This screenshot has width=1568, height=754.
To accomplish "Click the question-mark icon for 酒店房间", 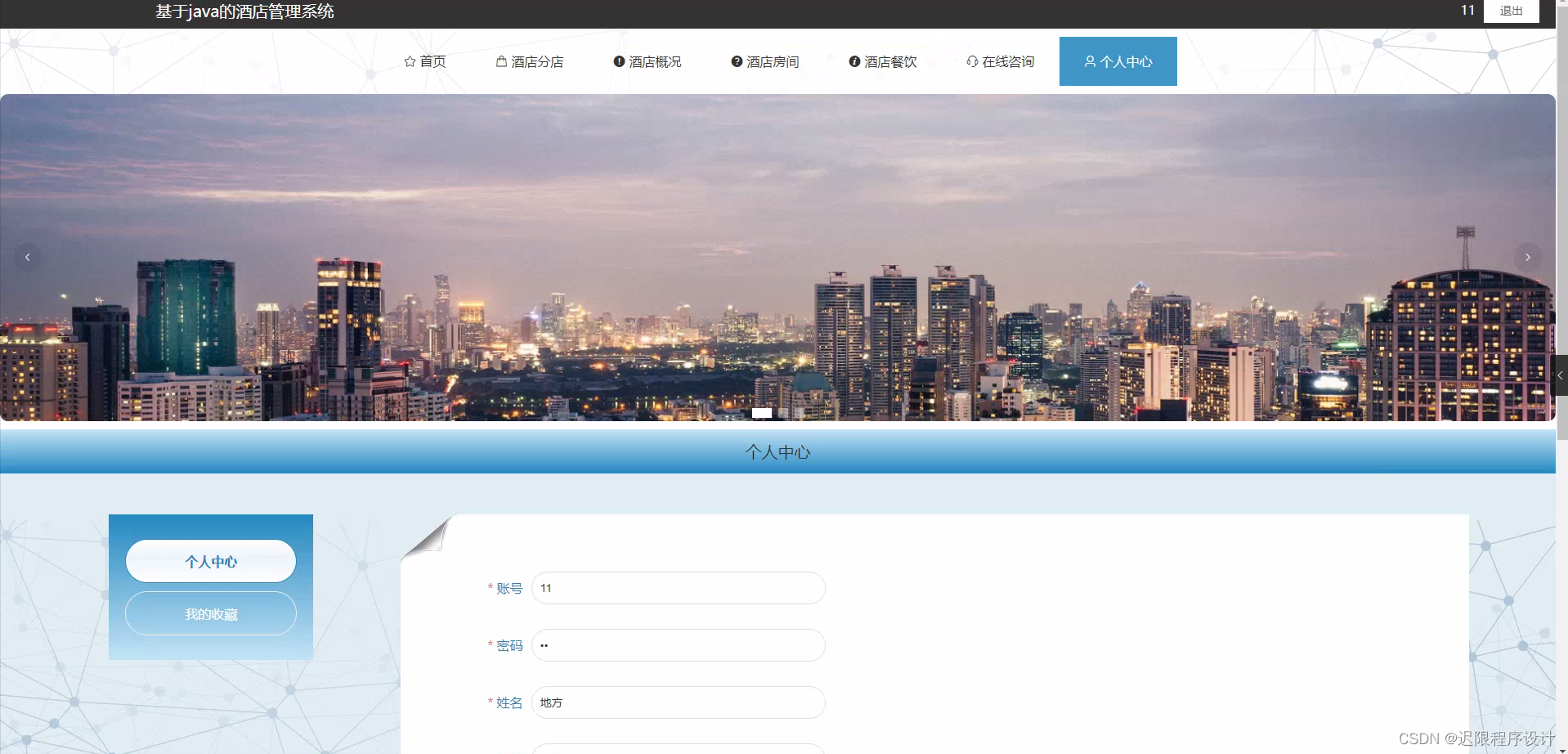I will click(x=735, y=61).
